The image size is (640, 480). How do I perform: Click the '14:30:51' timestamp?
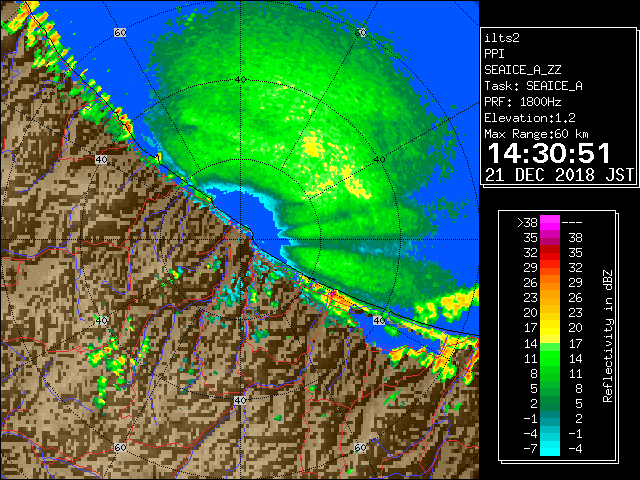click(x=549, y=153)
